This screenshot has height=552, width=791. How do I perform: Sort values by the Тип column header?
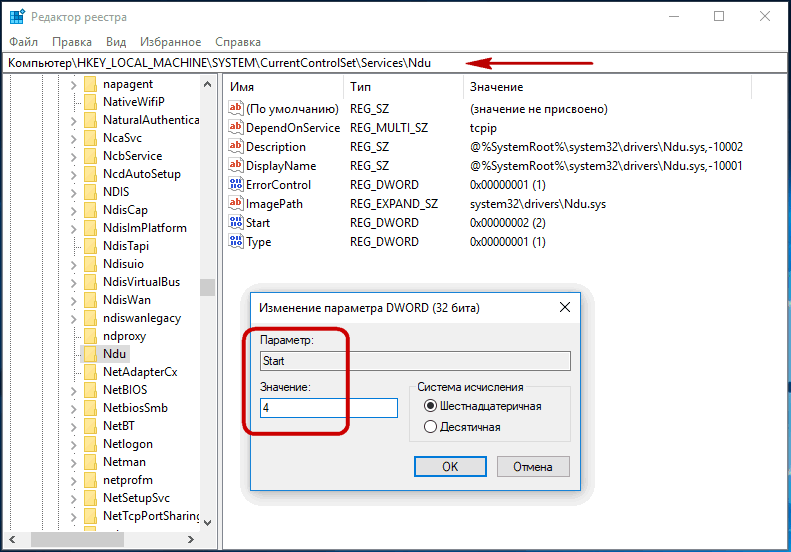click(x=404, y=87)
